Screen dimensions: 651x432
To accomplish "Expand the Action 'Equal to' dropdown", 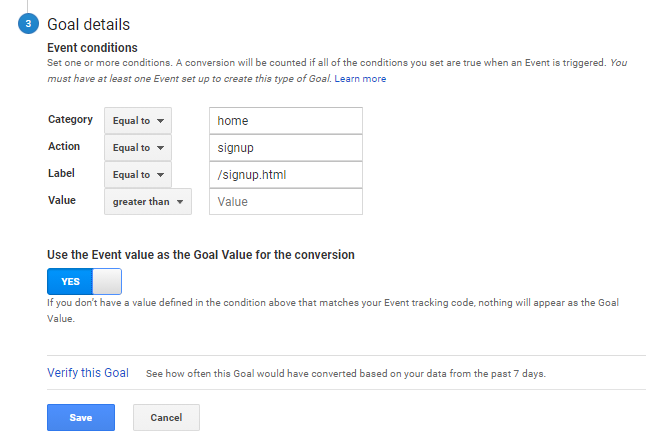I will (x=137, y=148).
